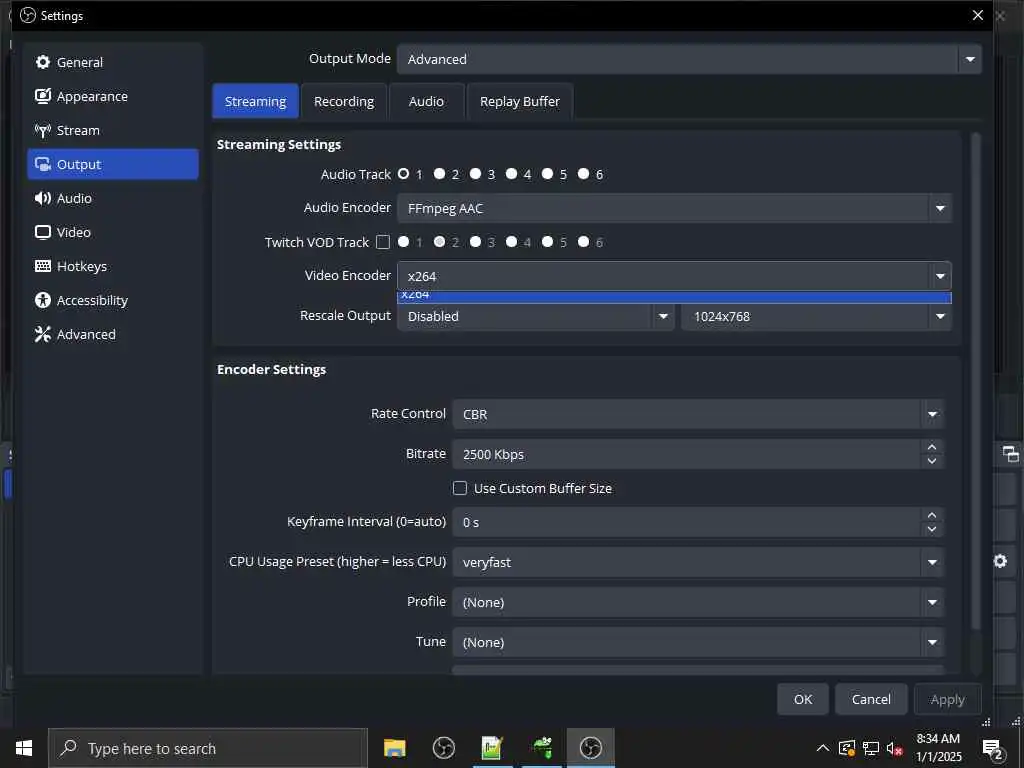This screenshot has width=1024, height=768.
Task: Click the settings panel vertical scrollbar
Action: 976,381
